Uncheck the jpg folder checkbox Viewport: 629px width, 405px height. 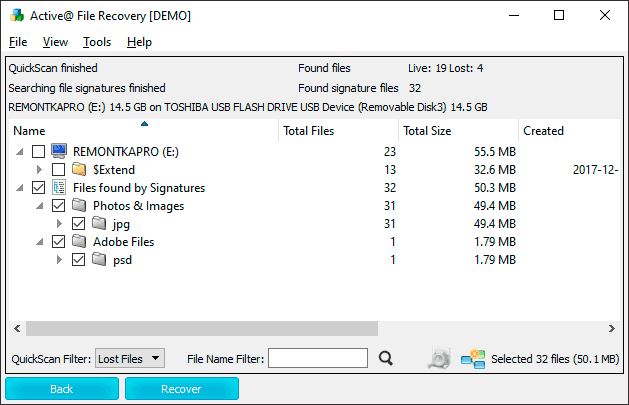[x=78, y=223]
